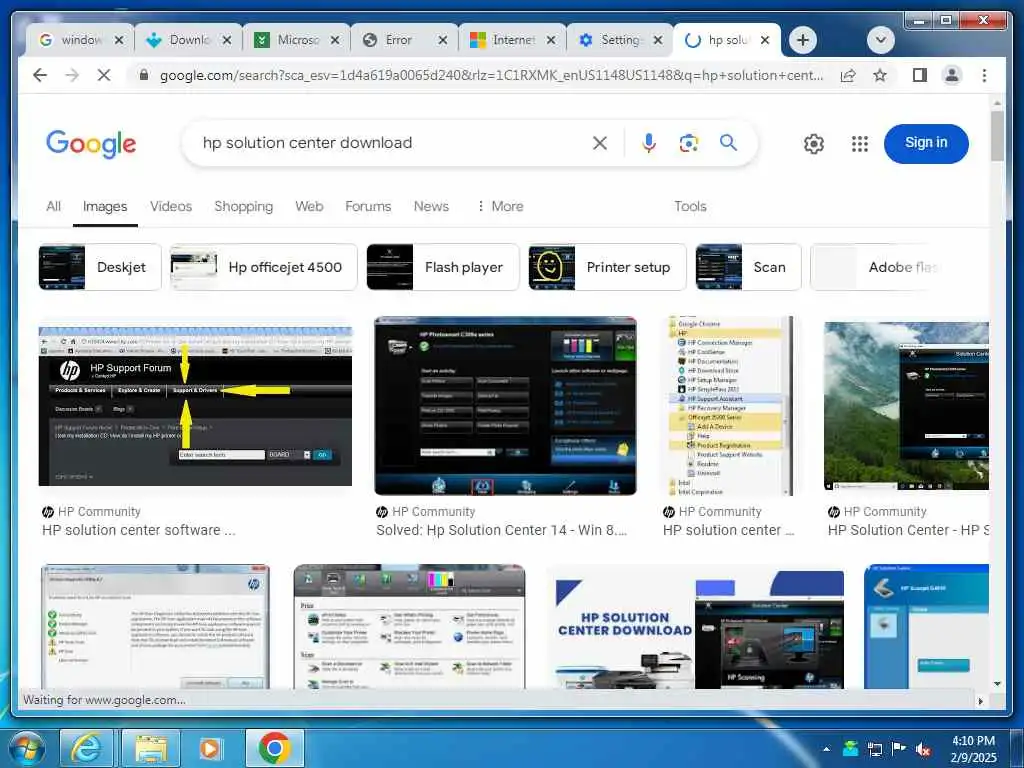Switch to the Forums results tab
This screenshot has height=768, width=1024.
coord(368,206)
